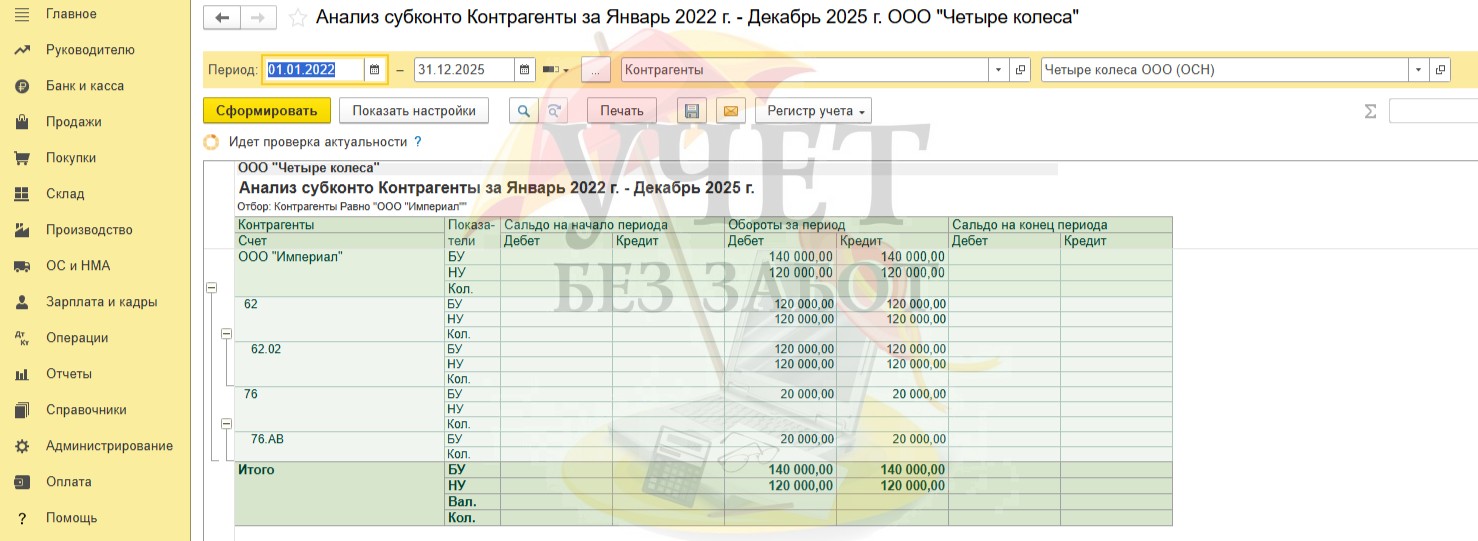Image resolution: width=1478 pixels, height=541 pixels.
Task: Open the Контрагенты field's open-form icon
Action: pyautogui.click(x=1020, y=70)
